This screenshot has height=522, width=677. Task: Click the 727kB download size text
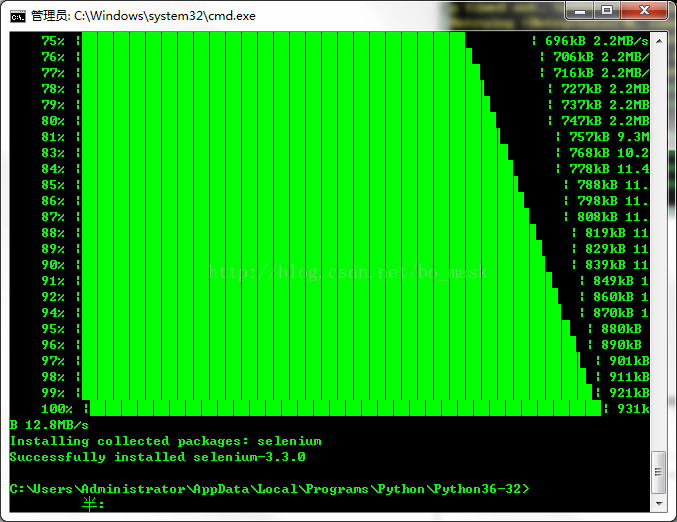(581, 89)
